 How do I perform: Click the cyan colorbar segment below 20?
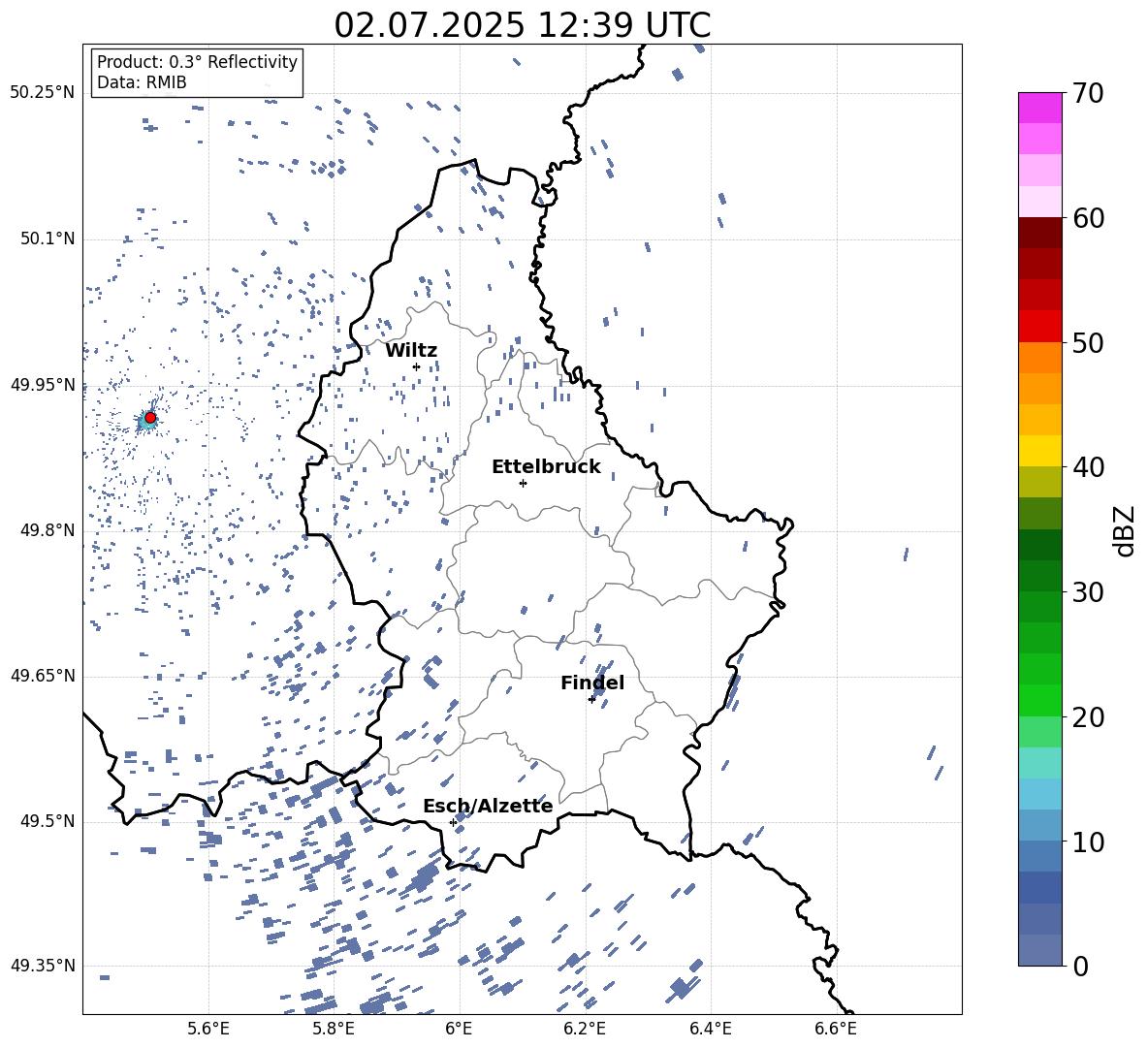(1039, 763)
